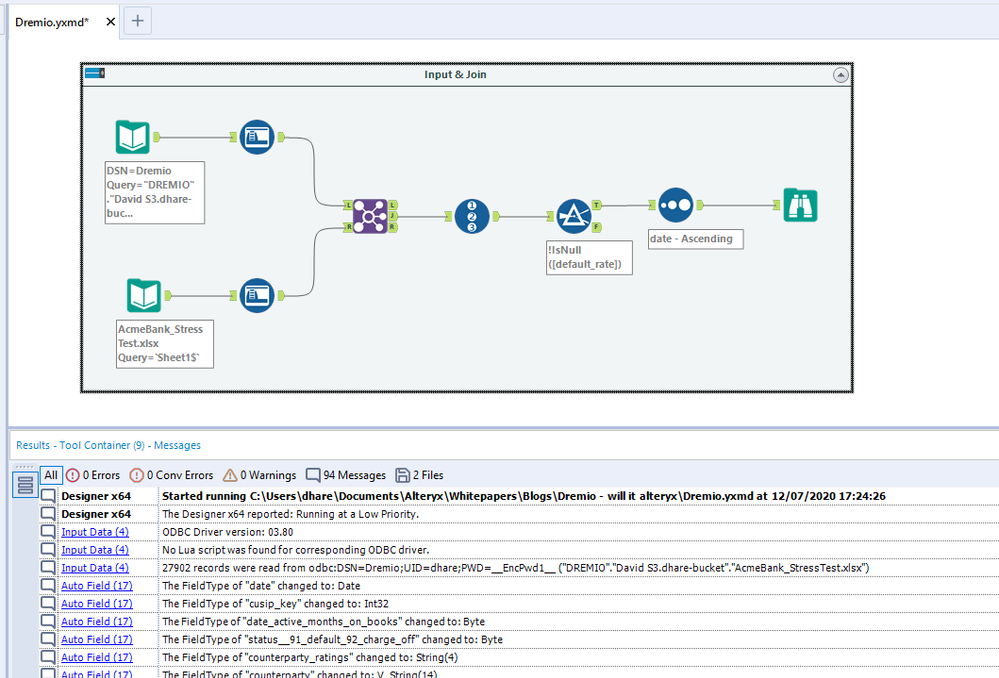Toggle the Input & Join container enable switch
Screen dimensions: 999x678
pos(95,73)
